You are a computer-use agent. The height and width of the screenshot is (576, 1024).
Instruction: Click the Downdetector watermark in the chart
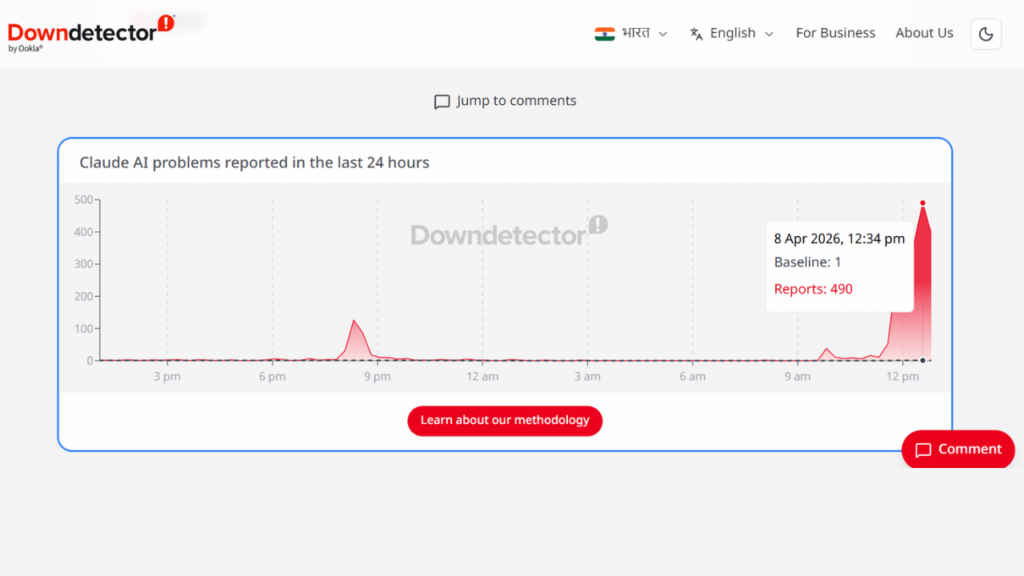[508, 234]
